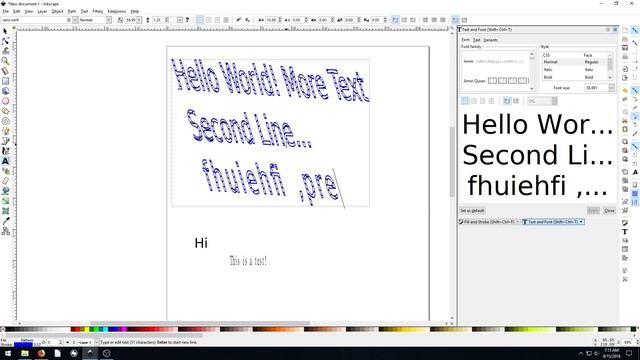Click the Set as default button
640x360 pixels.
coord(472,211)
